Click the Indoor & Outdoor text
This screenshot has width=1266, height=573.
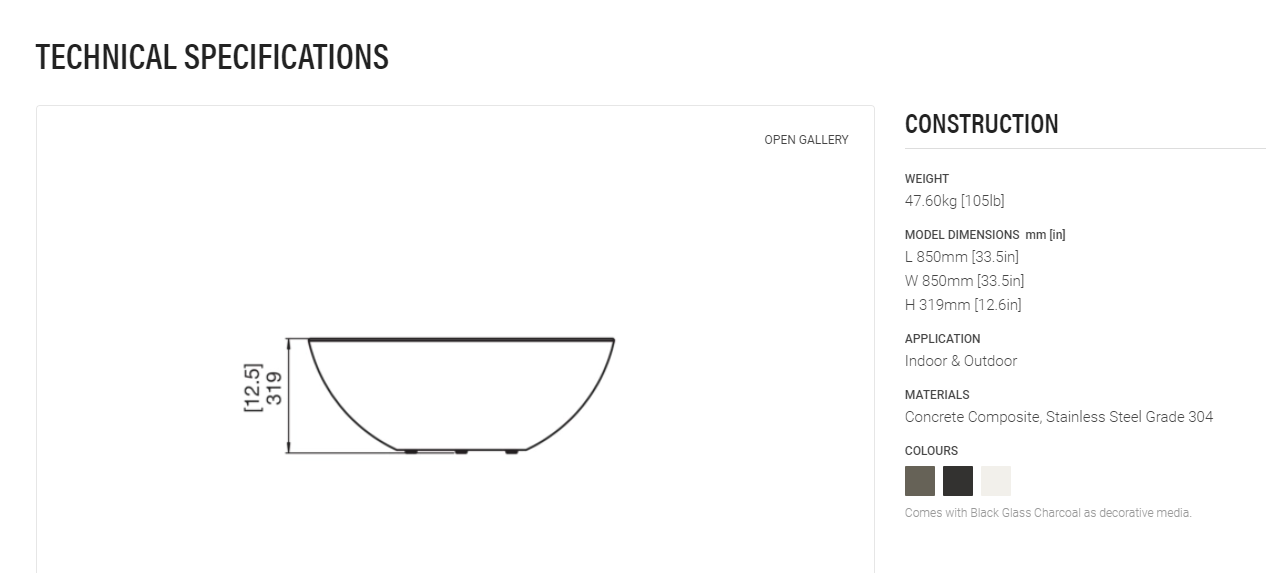(961, 361)
